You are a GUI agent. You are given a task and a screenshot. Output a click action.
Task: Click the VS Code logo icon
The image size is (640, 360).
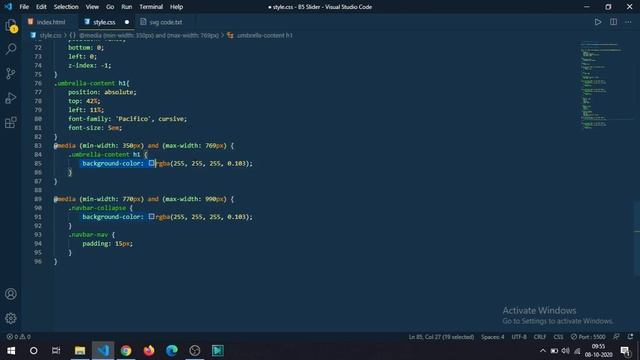coord(9,7)
